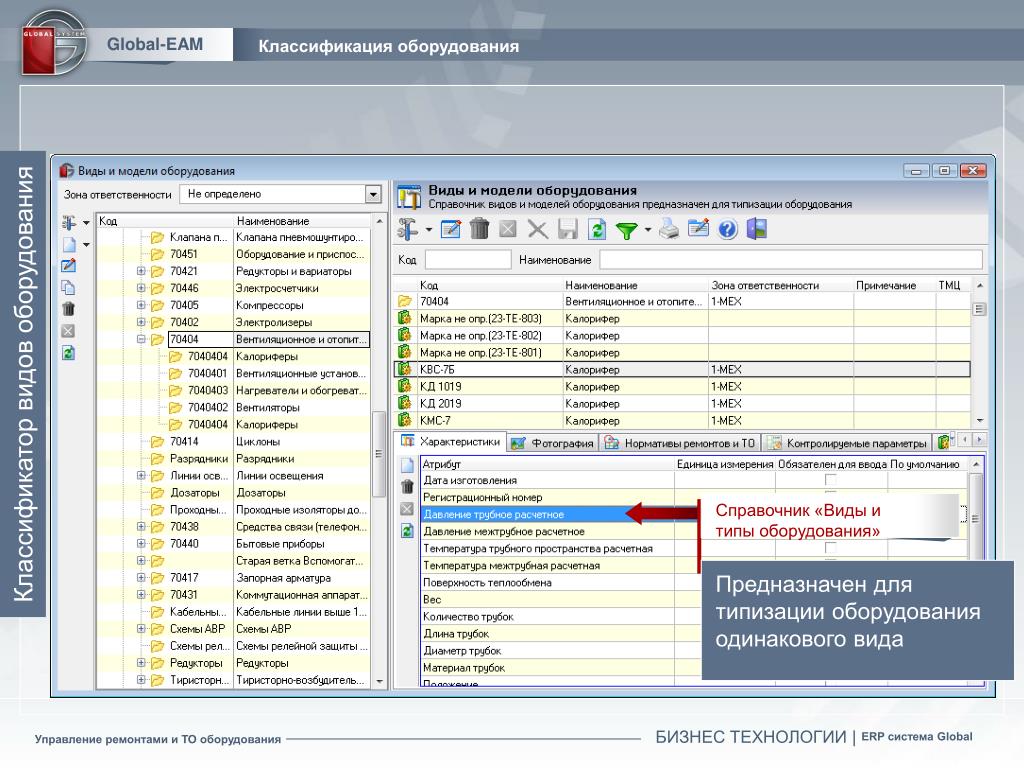Open dropdown arrow next to left new record icon
The width and height of the screenshot is (1024, 768).
pyautogui.click(x=86, y=245)
